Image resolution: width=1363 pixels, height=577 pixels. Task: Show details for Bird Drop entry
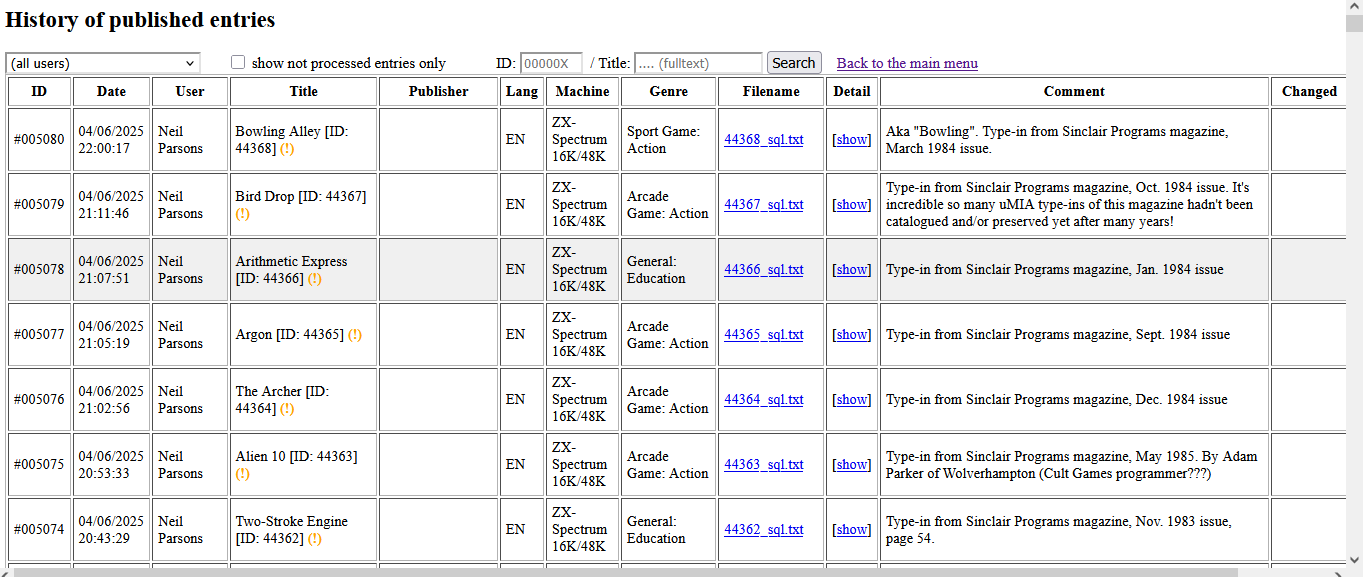852,204
